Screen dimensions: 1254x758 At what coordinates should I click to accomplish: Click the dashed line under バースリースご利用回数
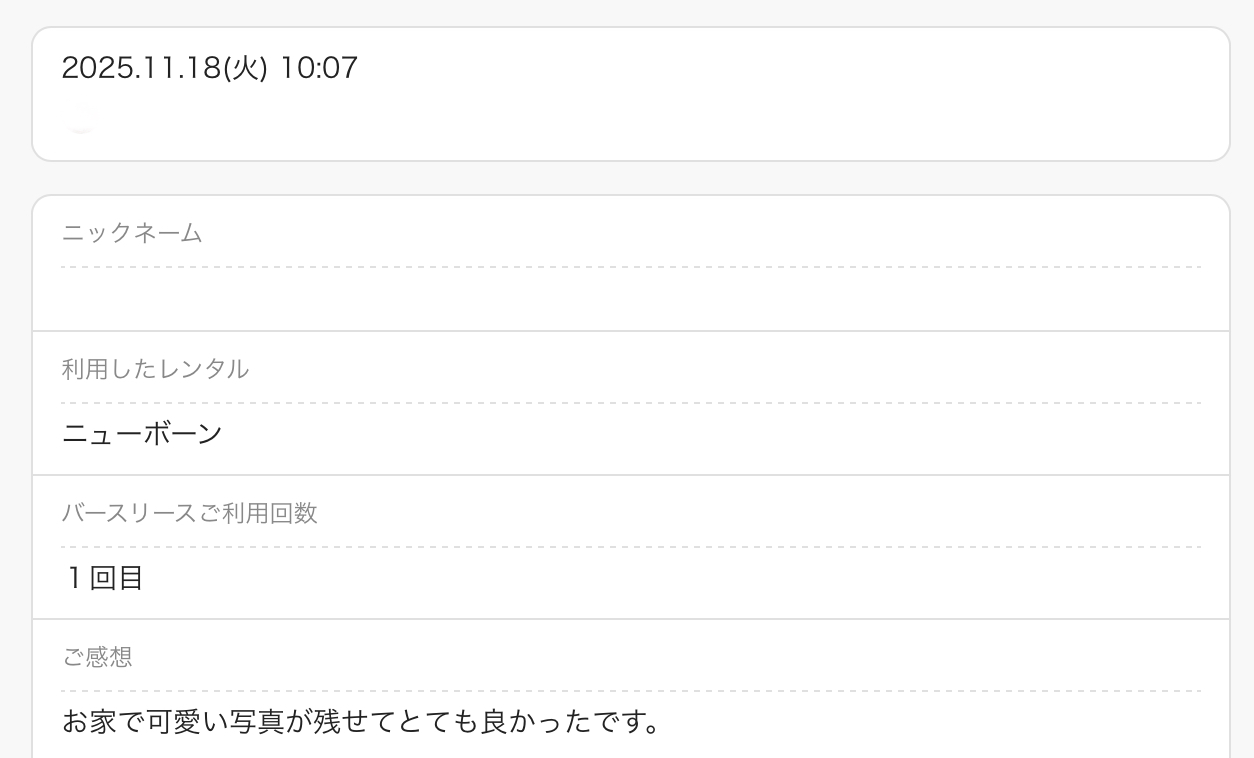(x=630, y=547)
